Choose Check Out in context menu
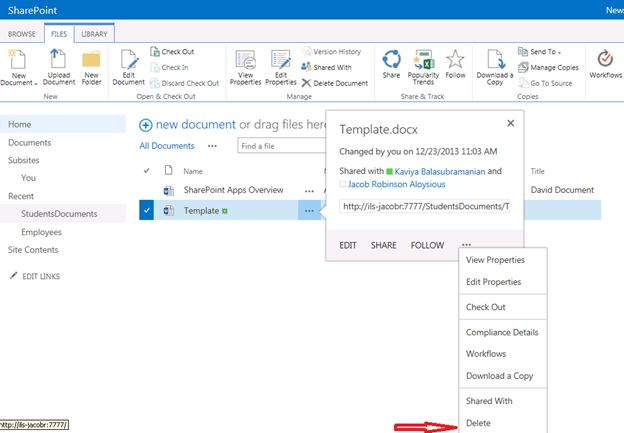The height and width of the screenshot is (433, 624). click(x=486, y=307)
